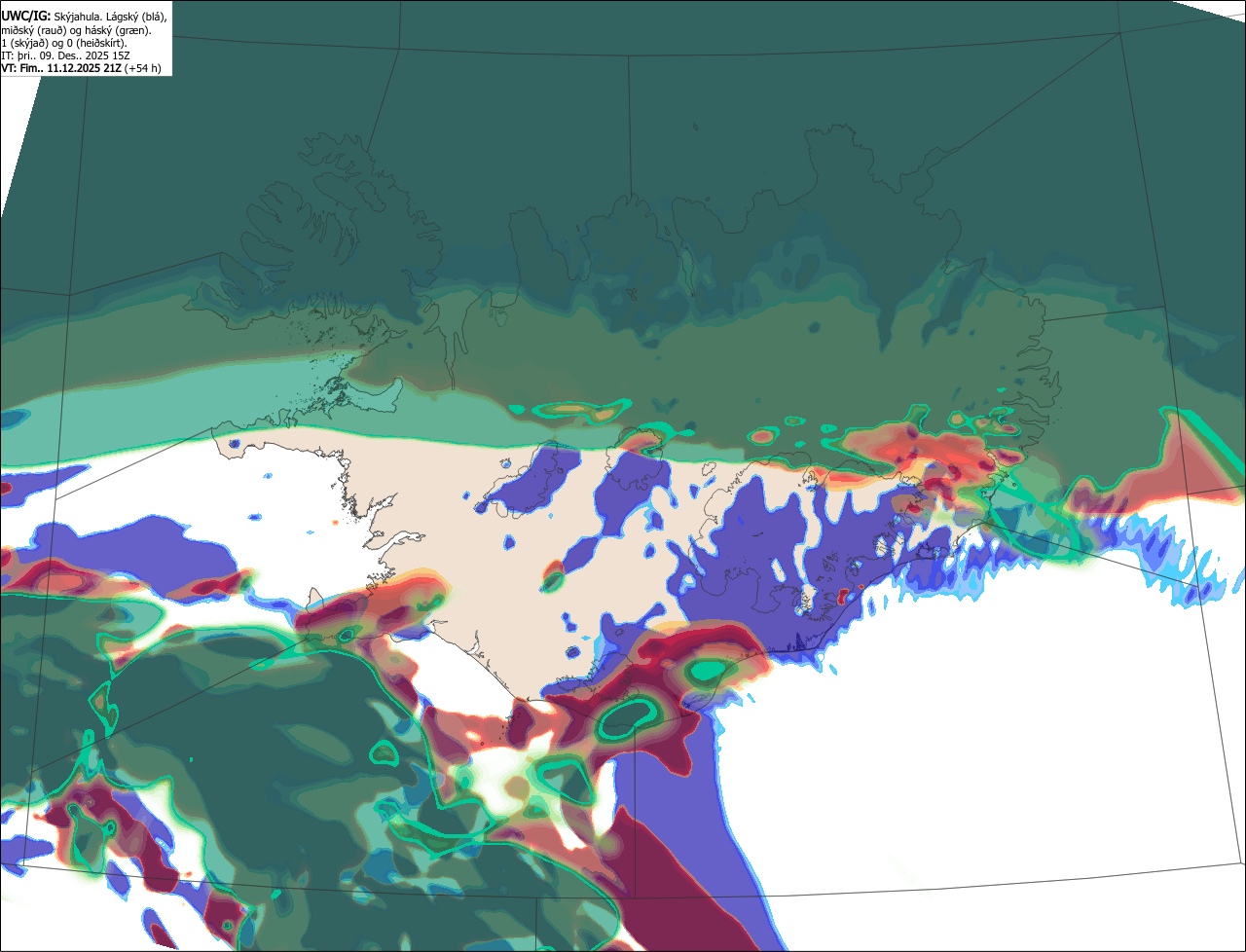This screenshot has height=952, width=1246.
Task: Click the bold "UWC/IG:" label
Action: click(x=26, y=17)
